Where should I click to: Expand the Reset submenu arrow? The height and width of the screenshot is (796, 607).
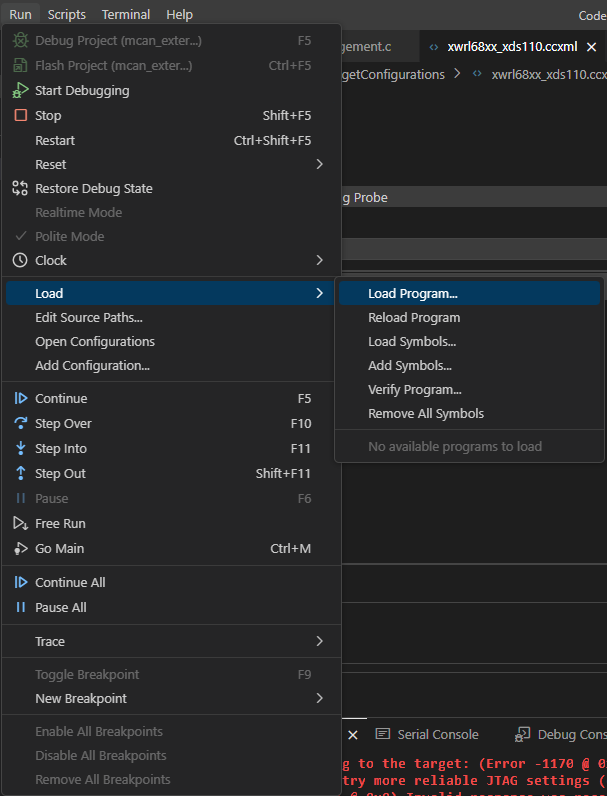click(319, 164)
